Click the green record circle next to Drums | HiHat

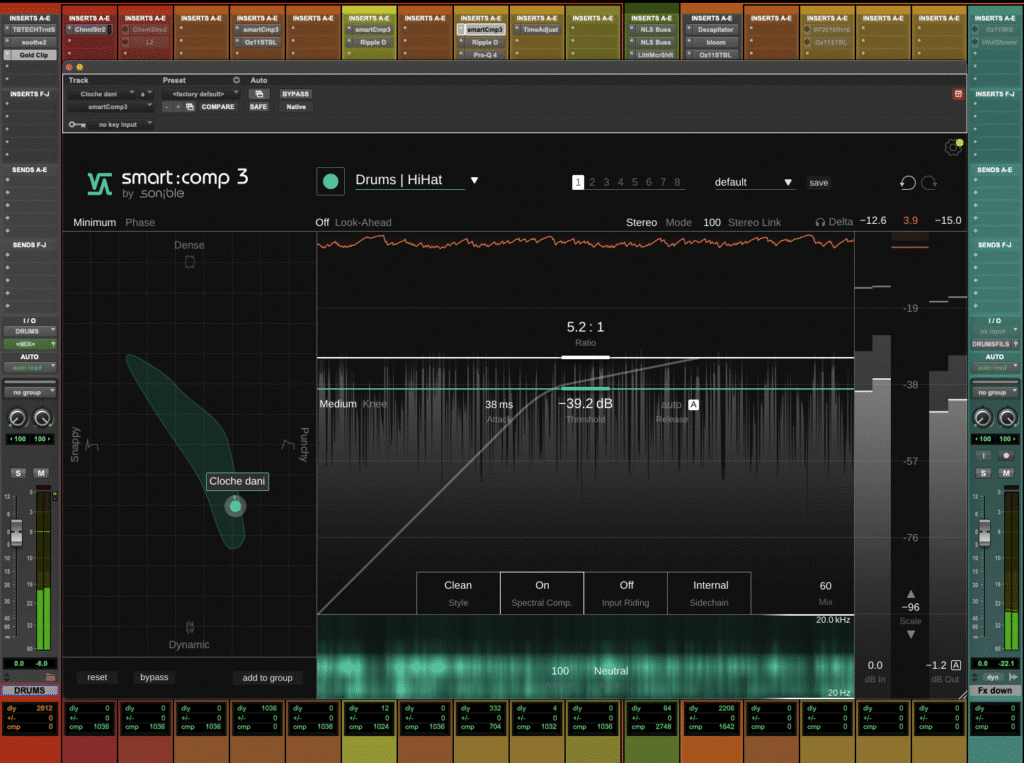coord(331,182)
